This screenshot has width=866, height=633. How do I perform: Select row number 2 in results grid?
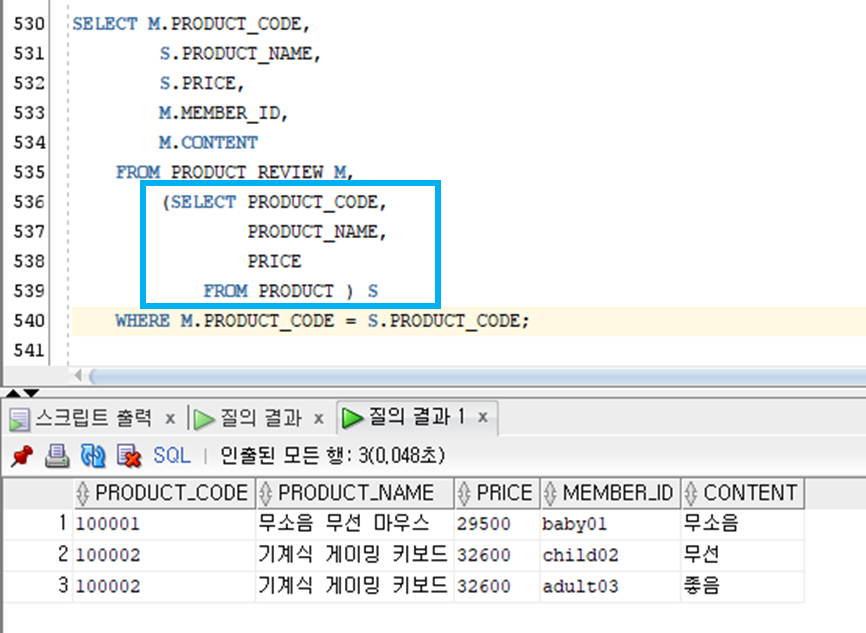(38, 555)
